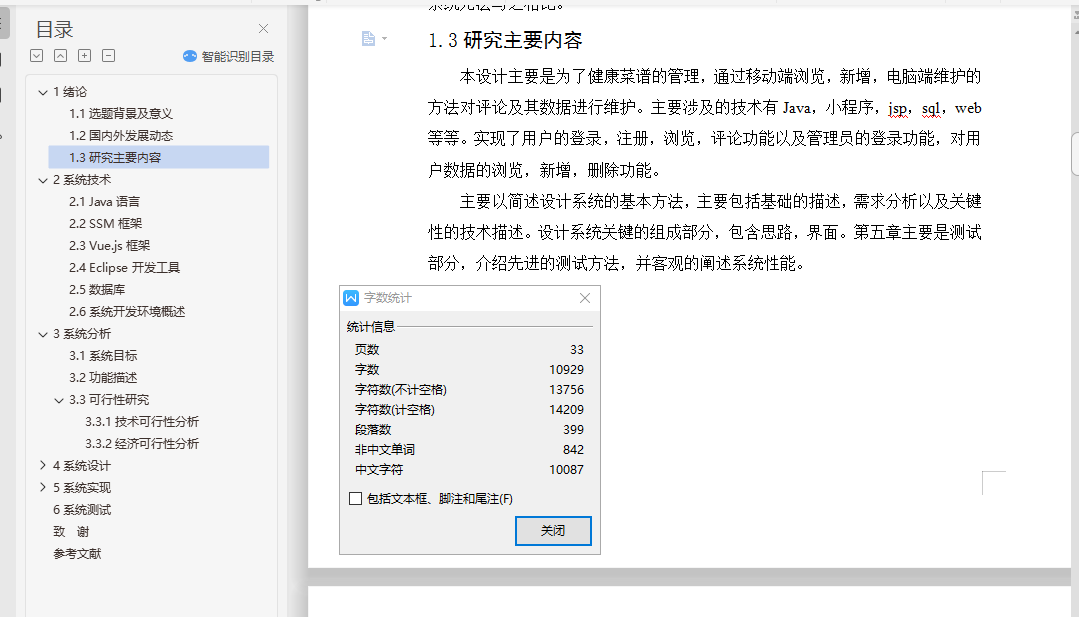
Task: Click the 页数 value 33
Action: click(x=577, y=349)
